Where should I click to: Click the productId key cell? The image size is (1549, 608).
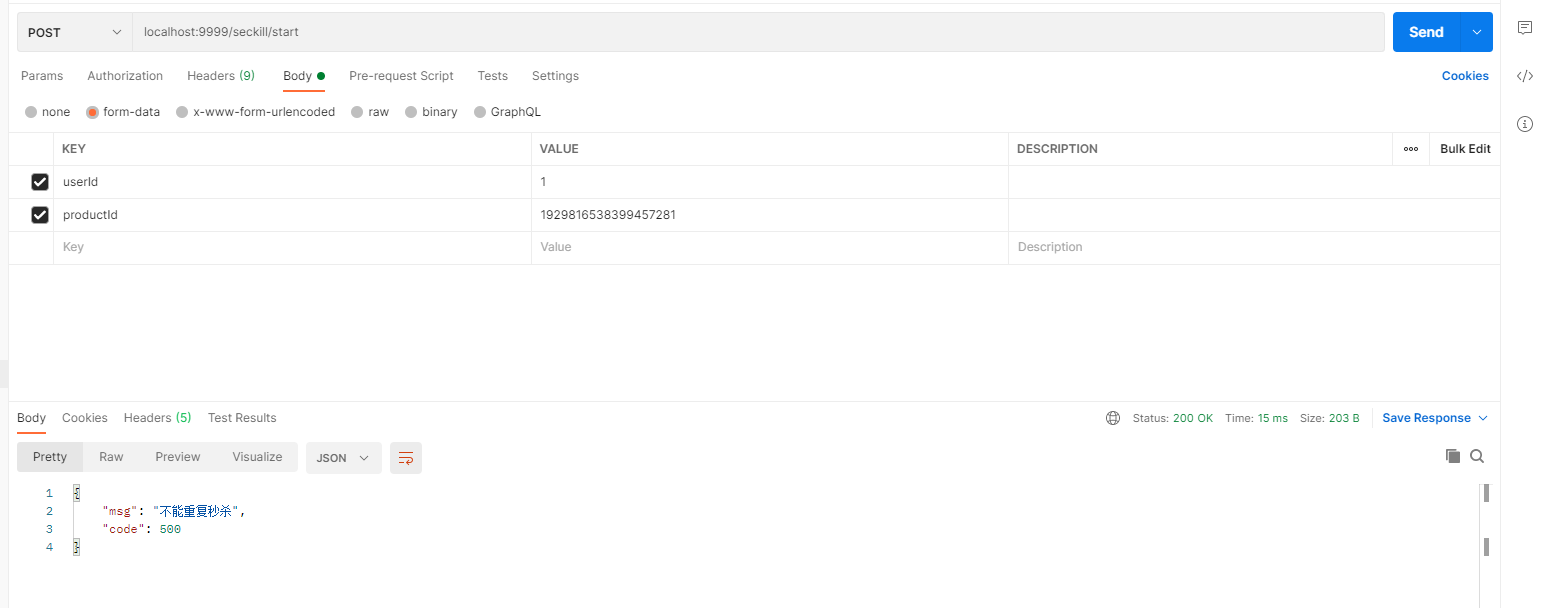click(292, 215)
